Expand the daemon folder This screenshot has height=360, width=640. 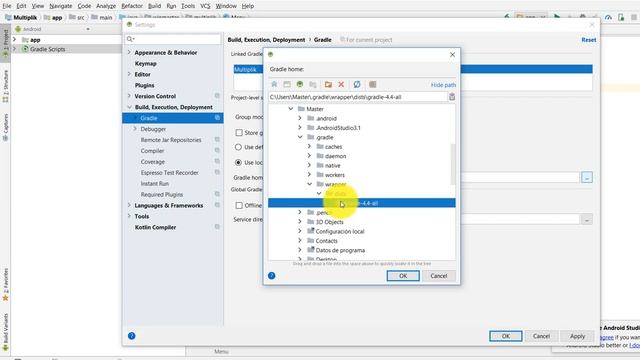click(309, 156)
